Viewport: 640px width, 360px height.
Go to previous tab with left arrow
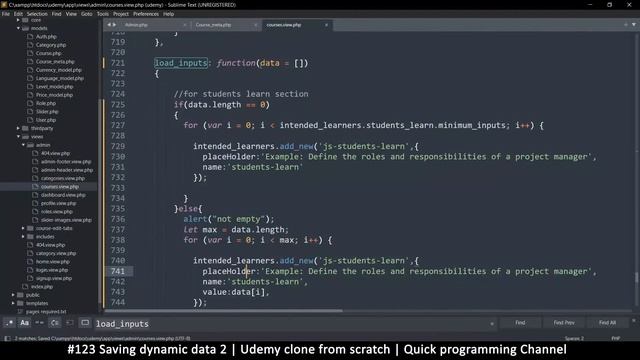tap(109, 25)
